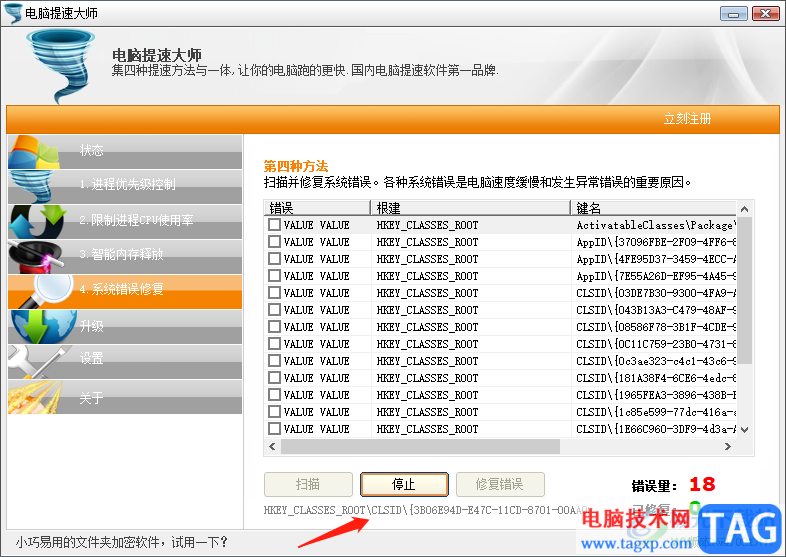
Task: Show the 关于 page
Action: click(125, 397)
